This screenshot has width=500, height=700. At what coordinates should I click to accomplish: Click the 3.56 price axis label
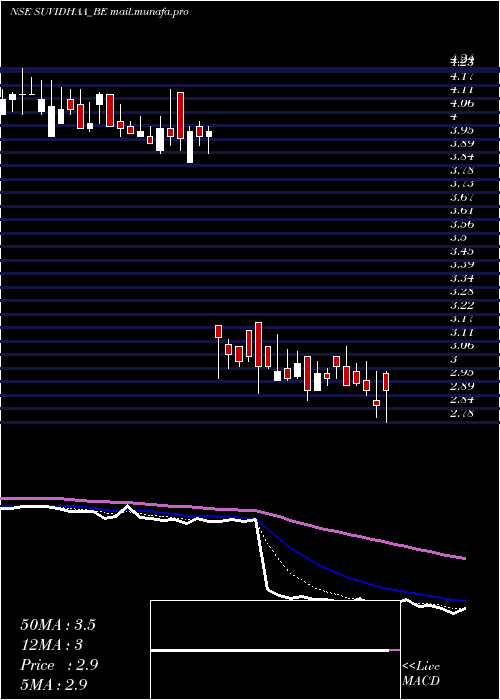click(462, 224)
